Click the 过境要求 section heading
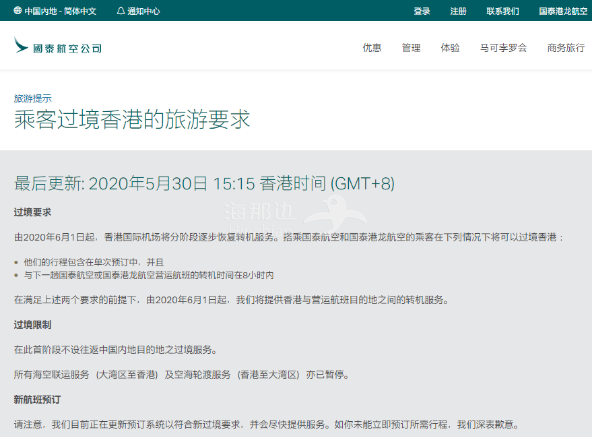Image resolution: width=592 pixels, height=437 pixels. [x=32, y=212]
